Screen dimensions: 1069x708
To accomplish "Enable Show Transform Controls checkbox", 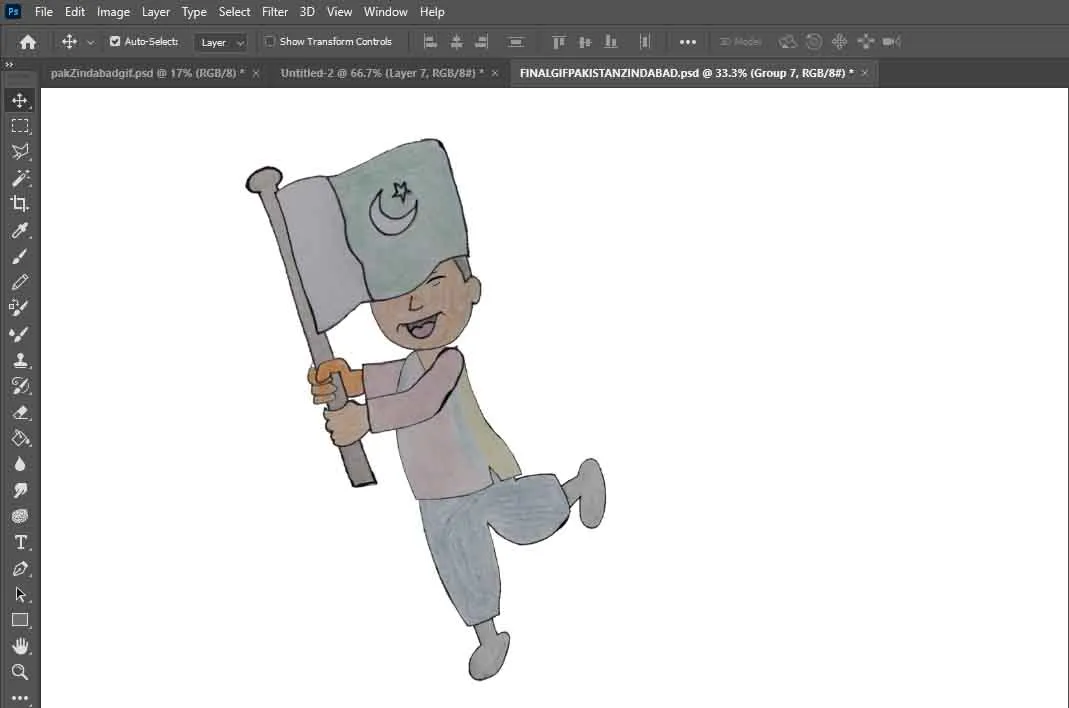I will pyautogui.click(x=270, y=42).
